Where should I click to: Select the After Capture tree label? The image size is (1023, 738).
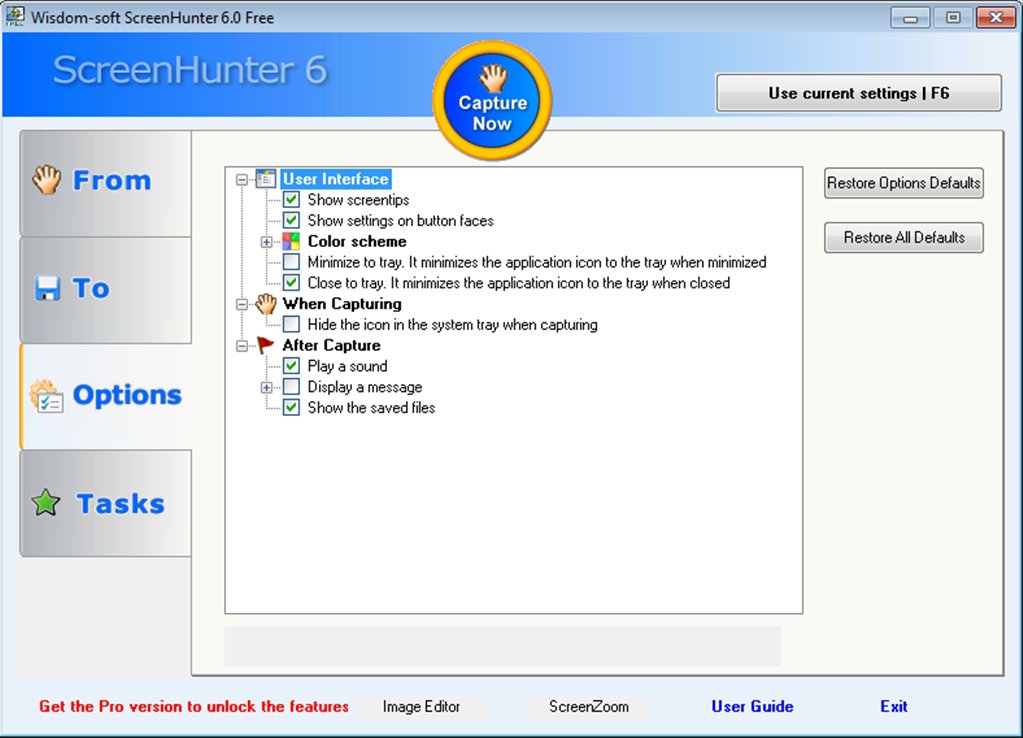(331, 345)
